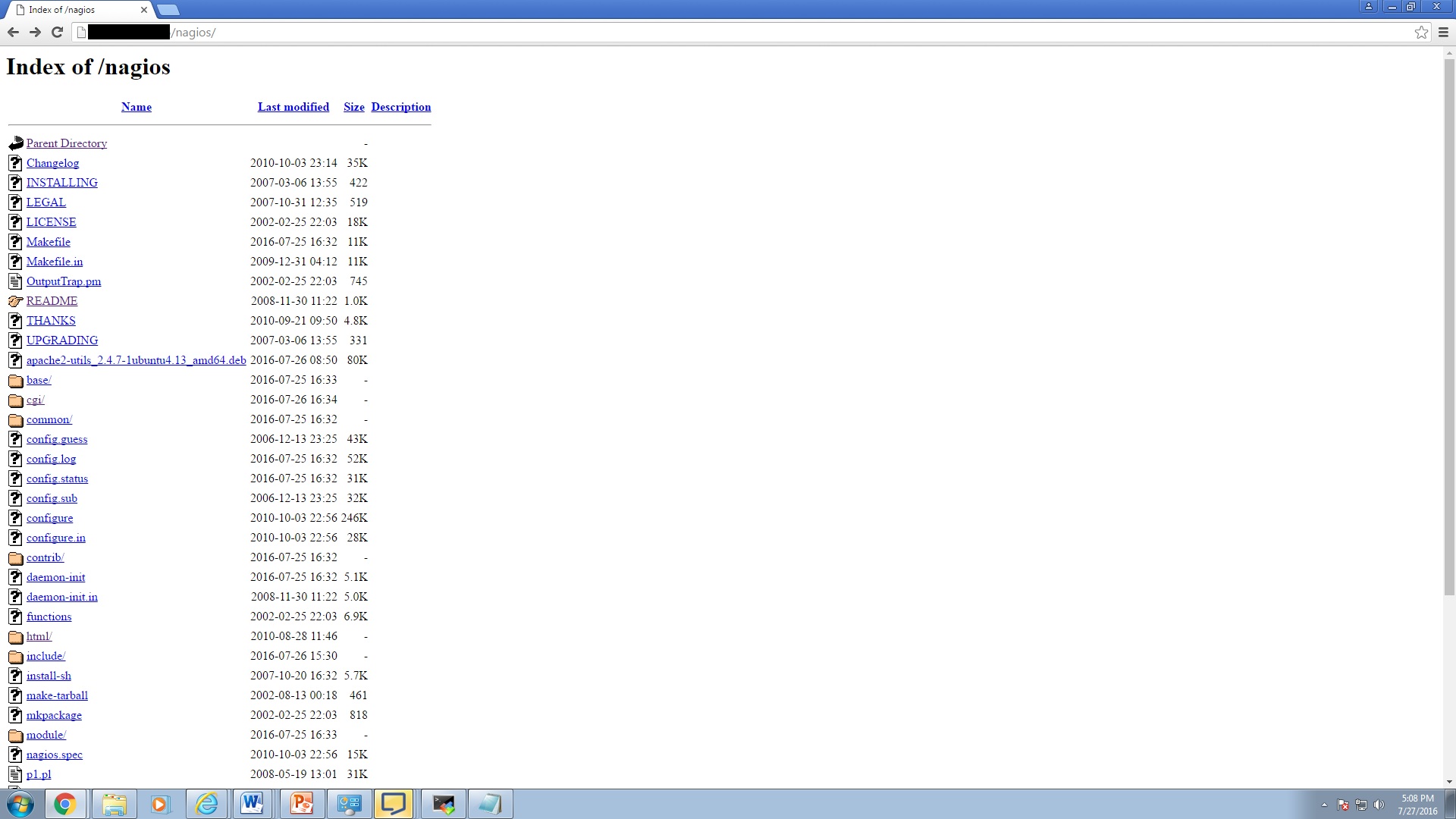The image size is (1456, 819).
Task: Open the apache2-utils deb file link
Action: (x=136, y=360)
